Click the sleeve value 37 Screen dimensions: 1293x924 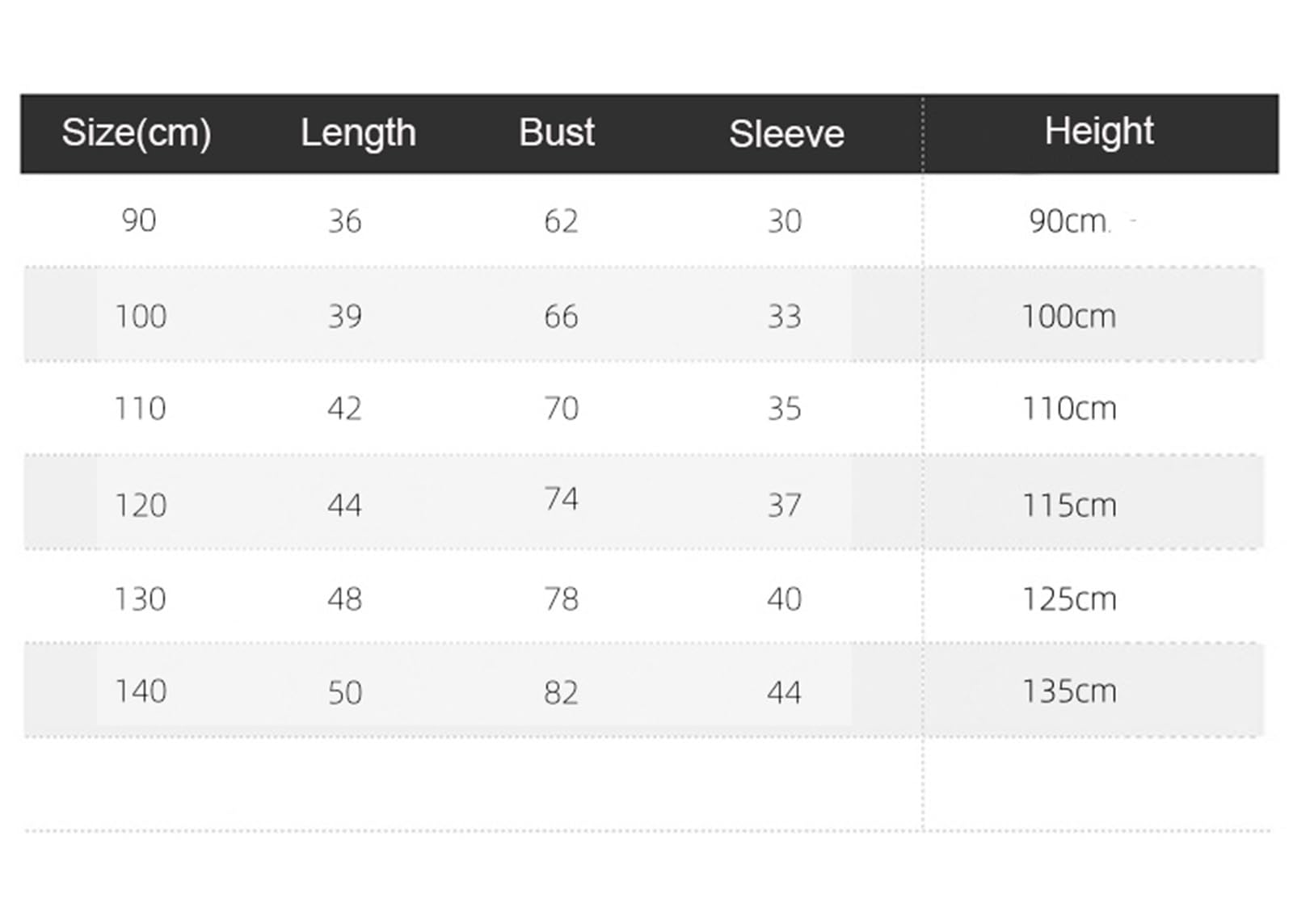click(x=784, y=506)
